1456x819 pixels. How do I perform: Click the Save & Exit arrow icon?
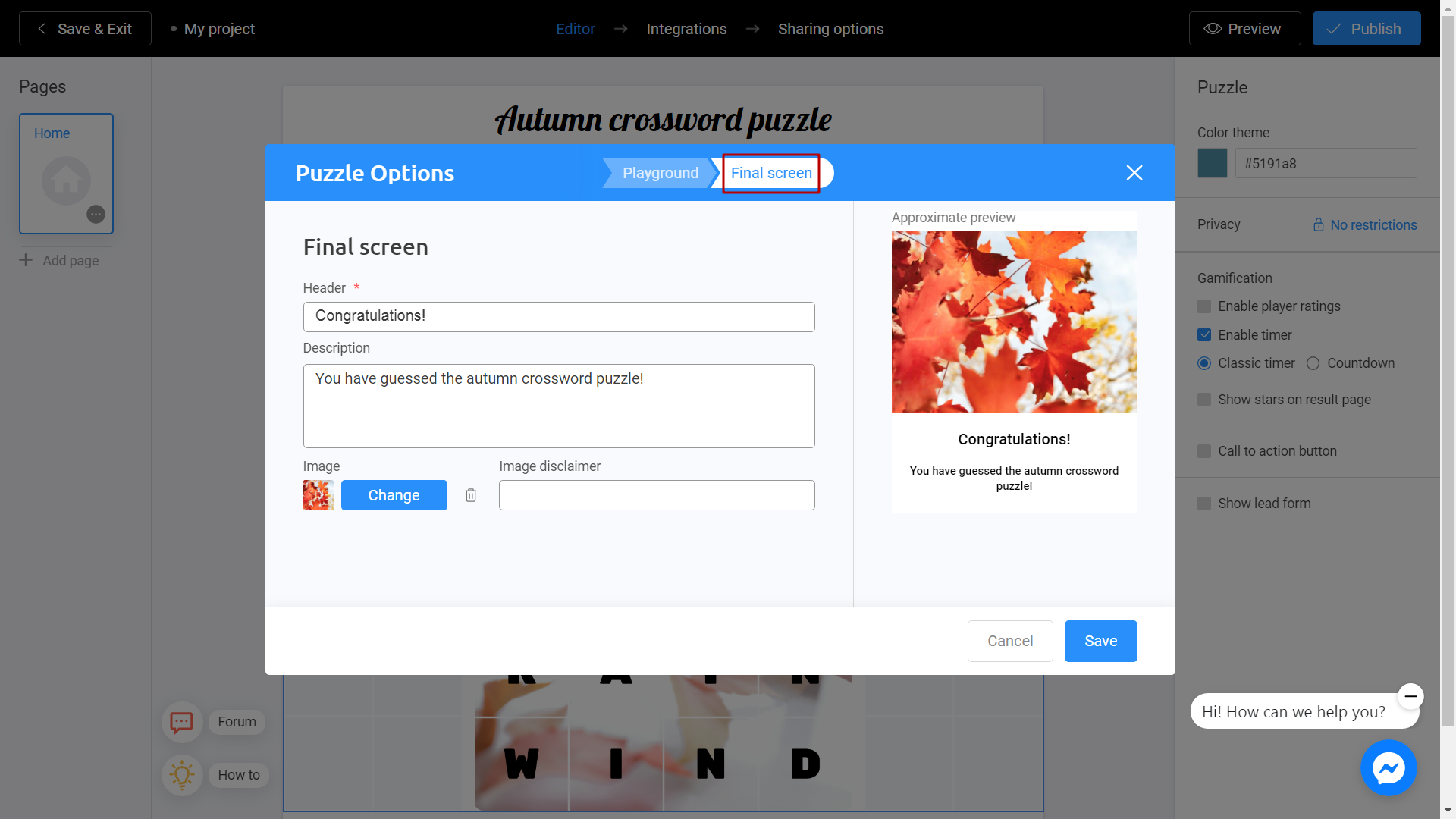point(40,28)
